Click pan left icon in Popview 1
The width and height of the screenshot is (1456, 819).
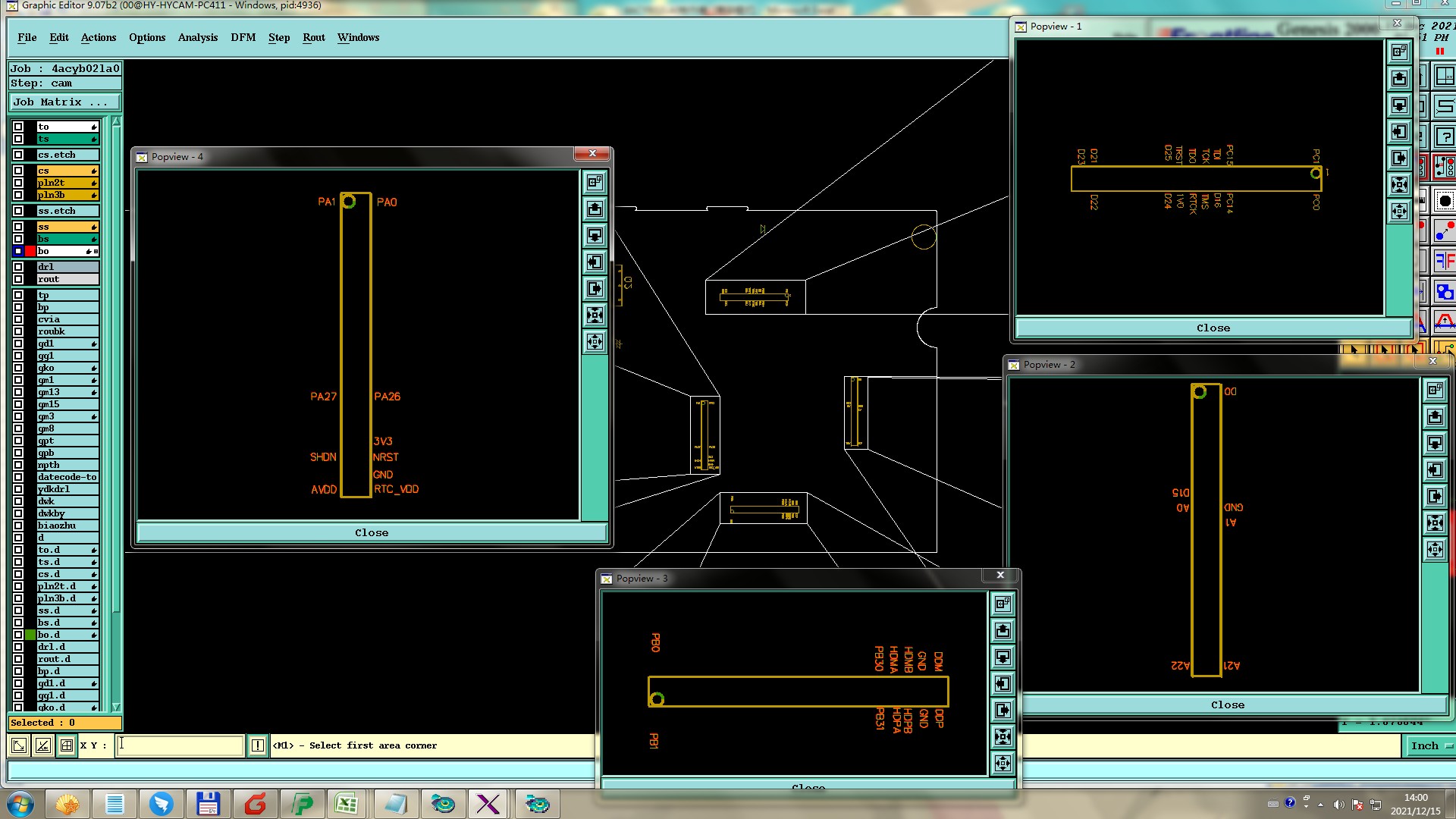(x=1399, y=132)
